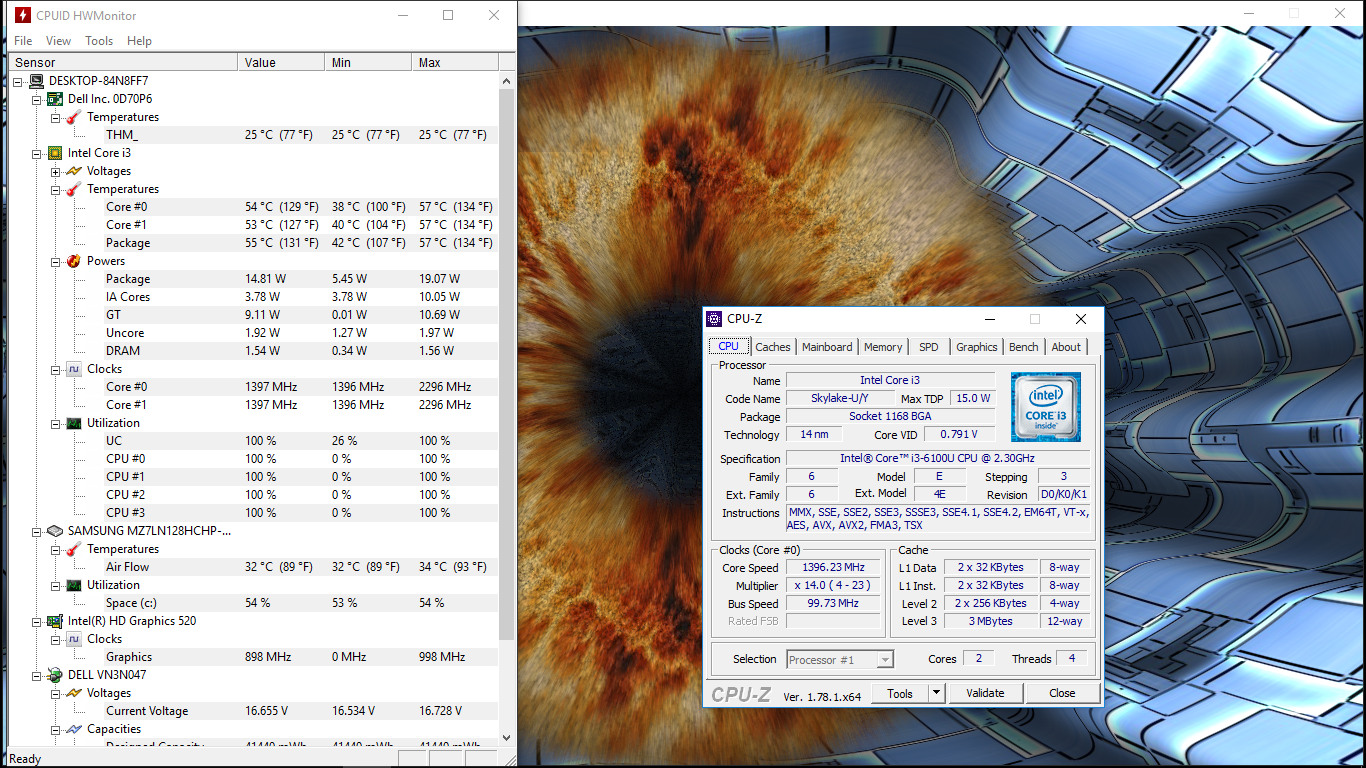Open the Tools dropdown arrow in CPU-Z
Screen dimensions: 1366x768
point(936,693)
